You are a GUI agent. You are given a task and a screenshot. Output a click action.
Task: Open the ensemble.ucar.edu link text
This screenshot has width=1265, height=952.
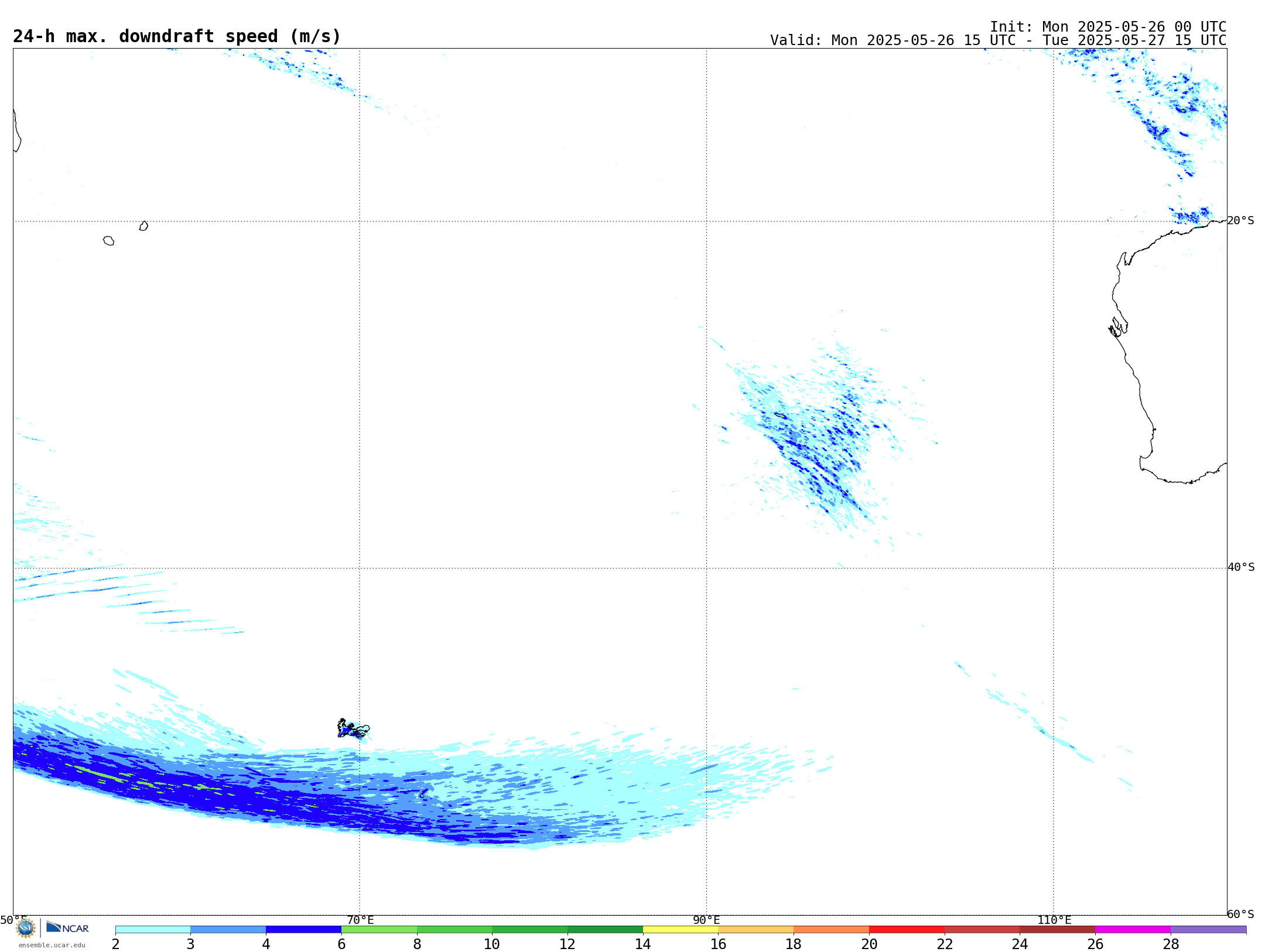tap(52, 945)
